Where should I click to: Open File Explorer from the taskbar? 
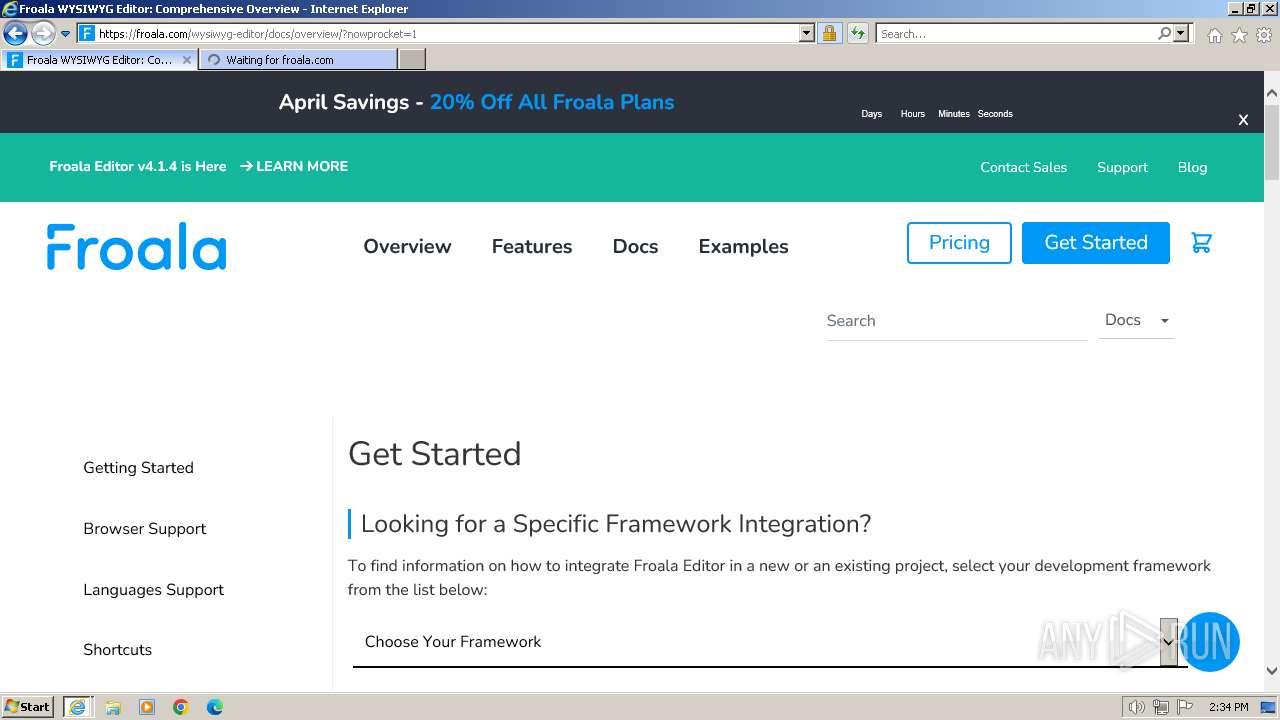113,707
